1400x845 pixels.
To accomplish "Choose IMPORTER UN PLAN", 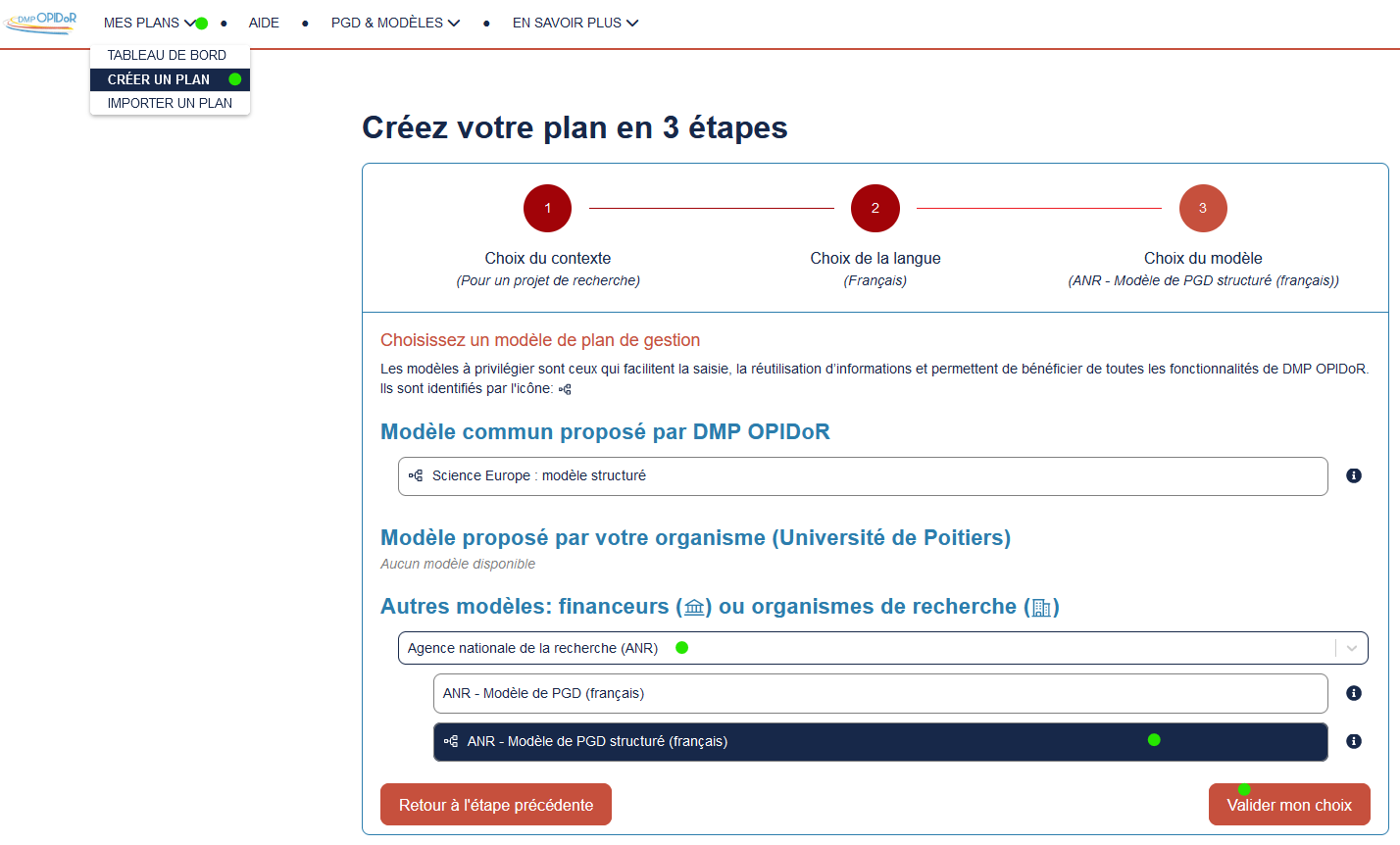I will click(170, 103).
